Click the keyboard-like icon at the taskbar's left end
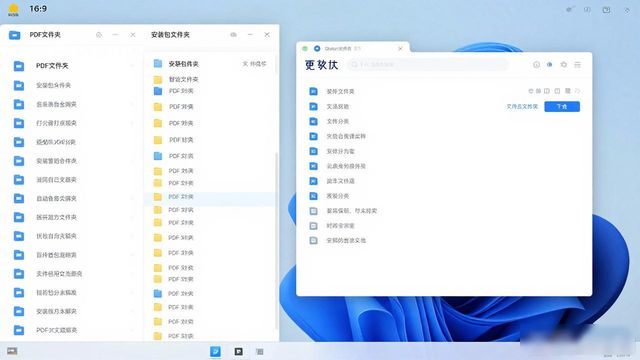Screen dimensions: 640x360 (12, 351)
